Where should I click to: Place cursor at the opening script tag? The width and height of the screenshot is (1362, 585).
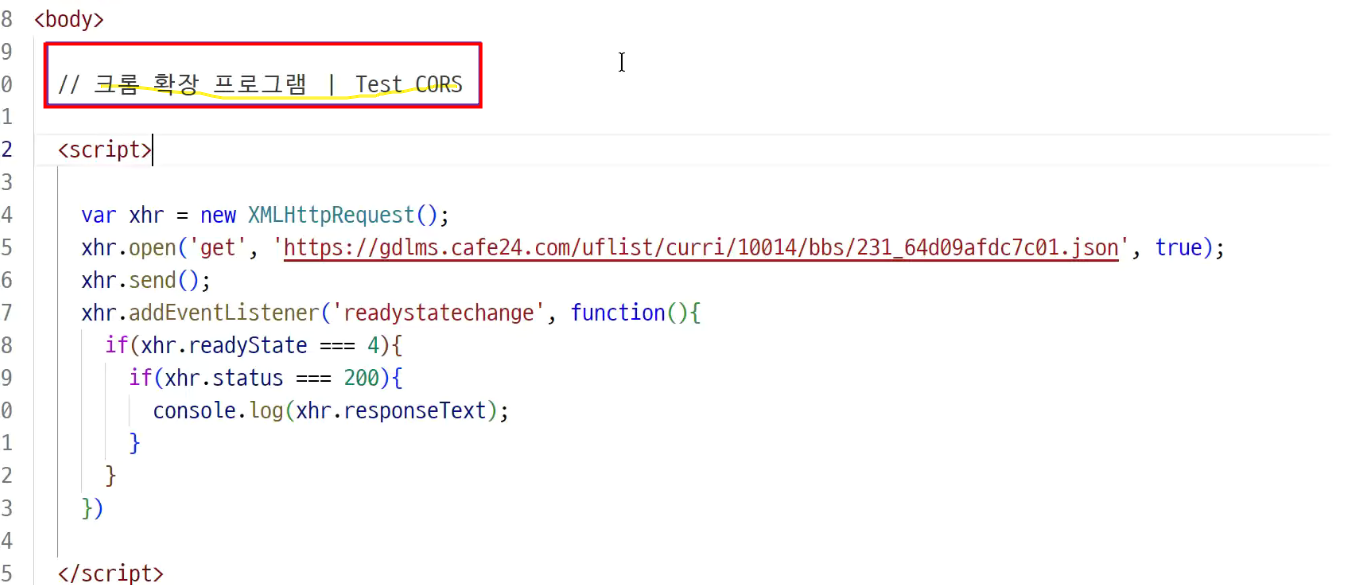(105, 150)
